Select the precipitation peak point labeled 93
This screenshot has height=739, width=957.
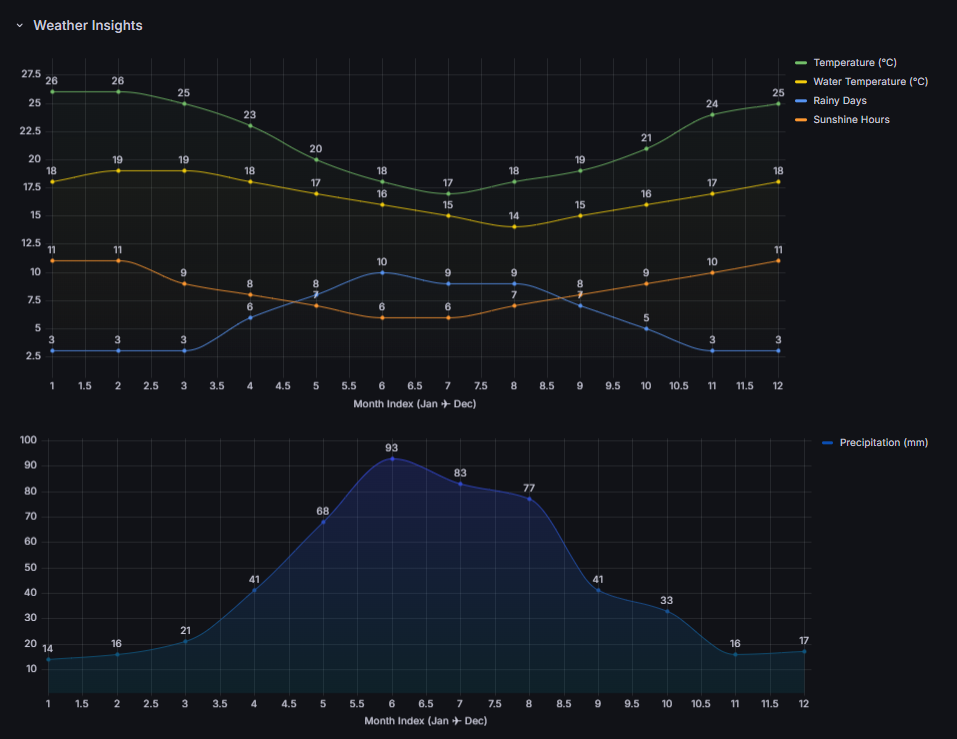tap(392, 459)
